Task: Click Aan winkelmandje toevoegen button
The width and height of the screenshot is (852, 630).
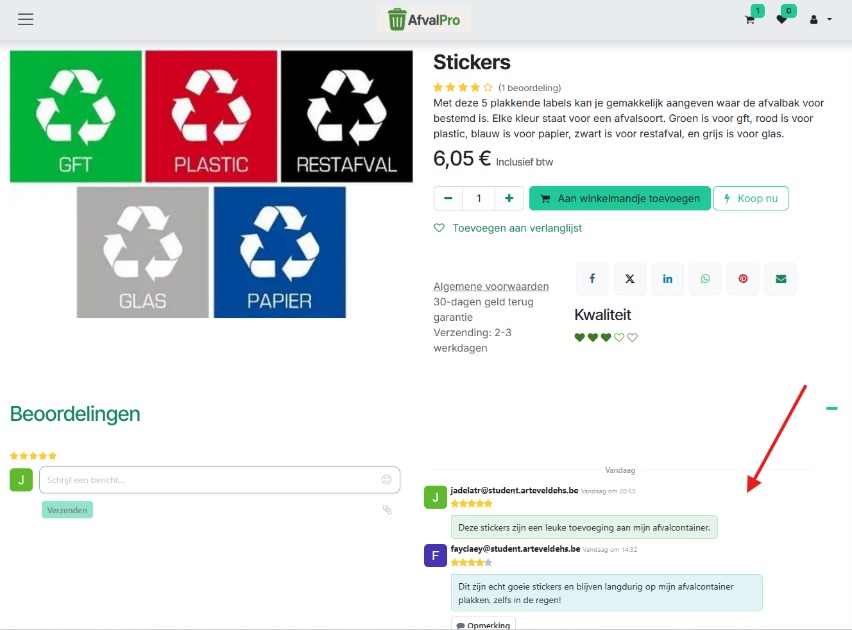Action: (620, 198)
